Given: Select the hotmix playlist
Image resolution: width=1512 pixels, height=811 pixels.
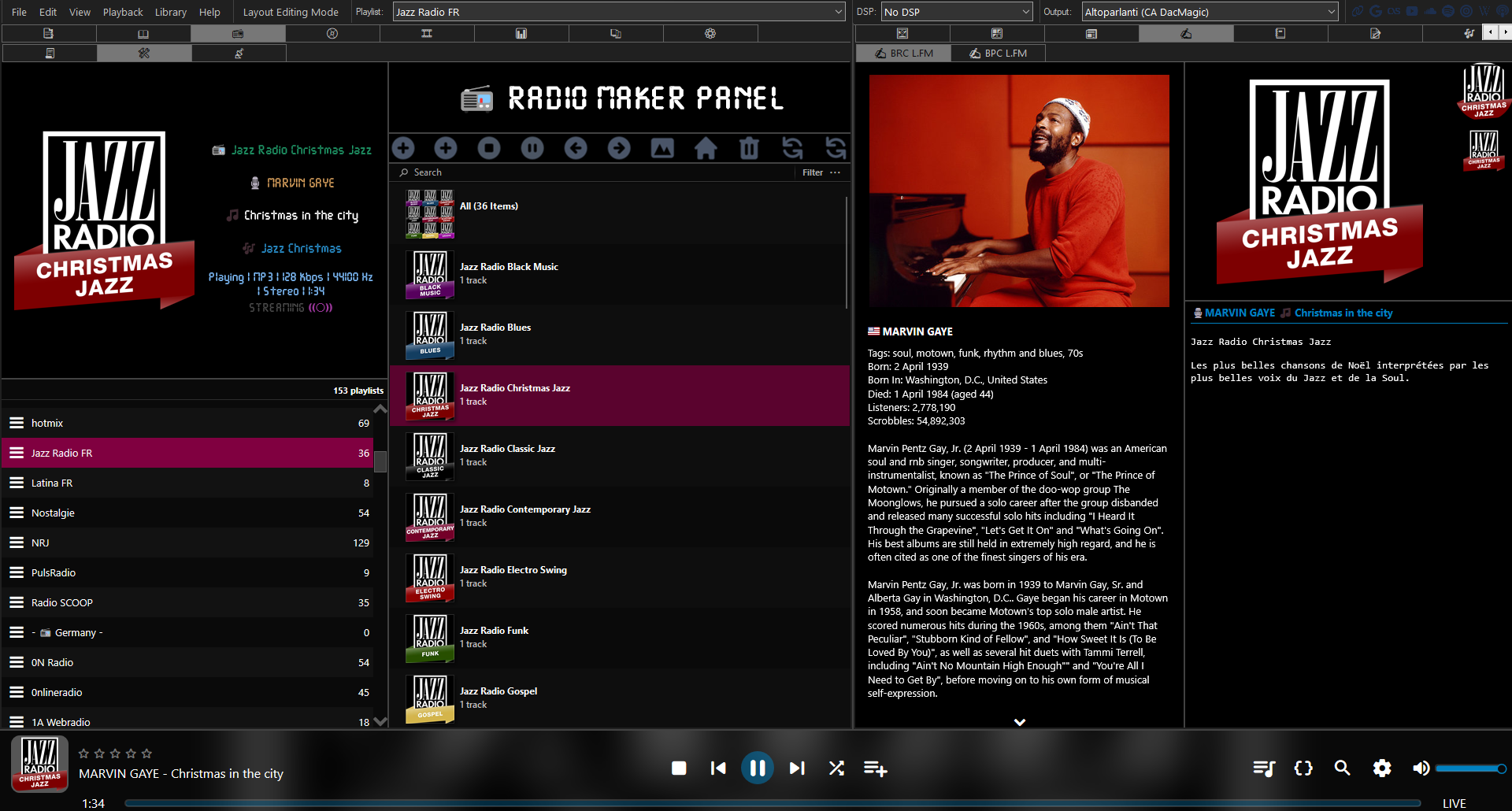Looking at the screenshot, I should coord(187,423).
